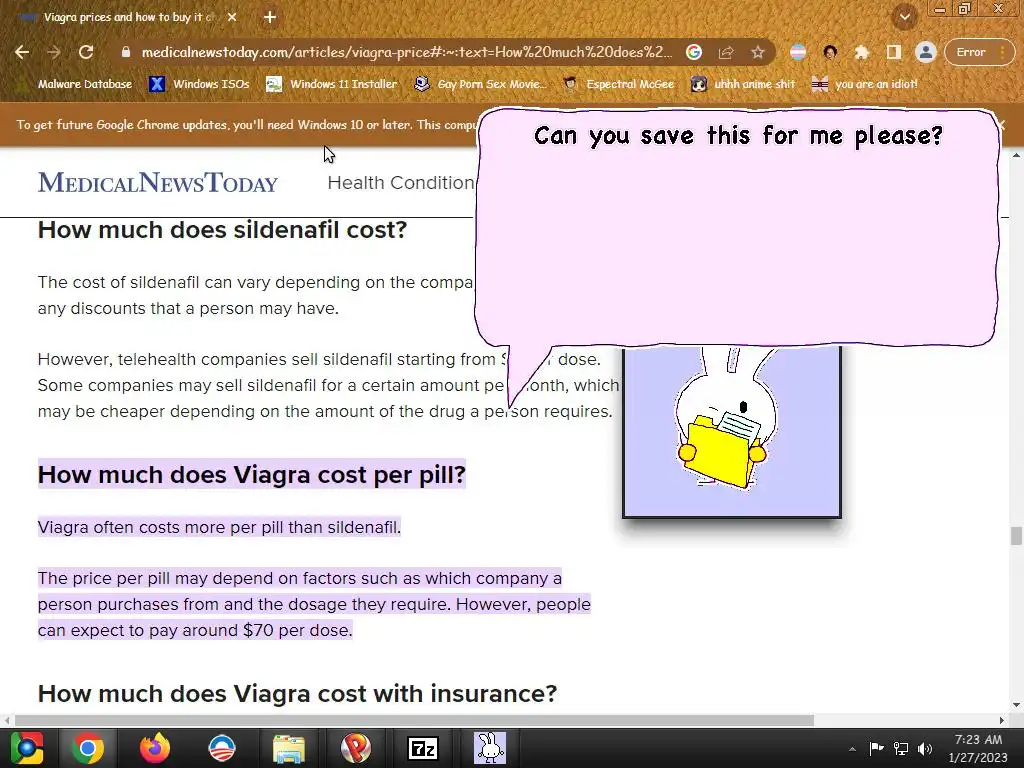1024x768 pixels.
Task: Click the vertical scrollbar up arrow
Action: tap(1016, 155)
